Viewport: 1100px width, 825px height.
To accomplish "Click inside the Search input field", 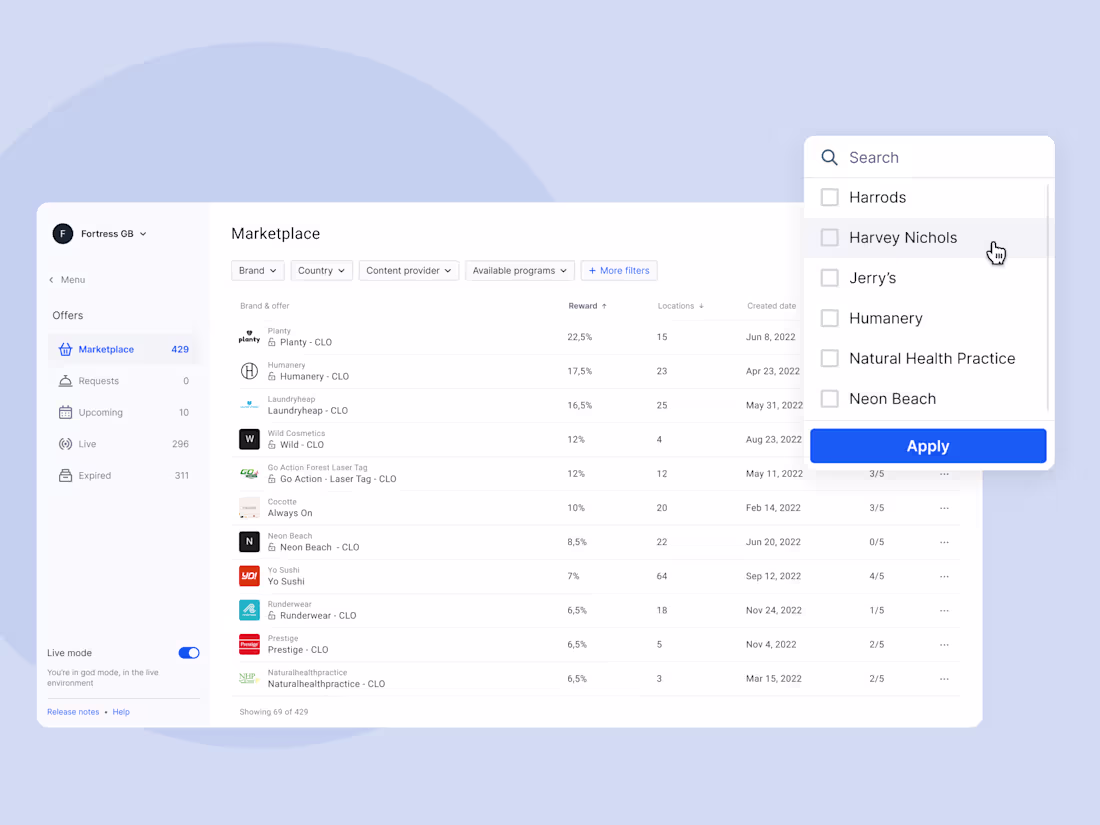I will click(900, 157).
